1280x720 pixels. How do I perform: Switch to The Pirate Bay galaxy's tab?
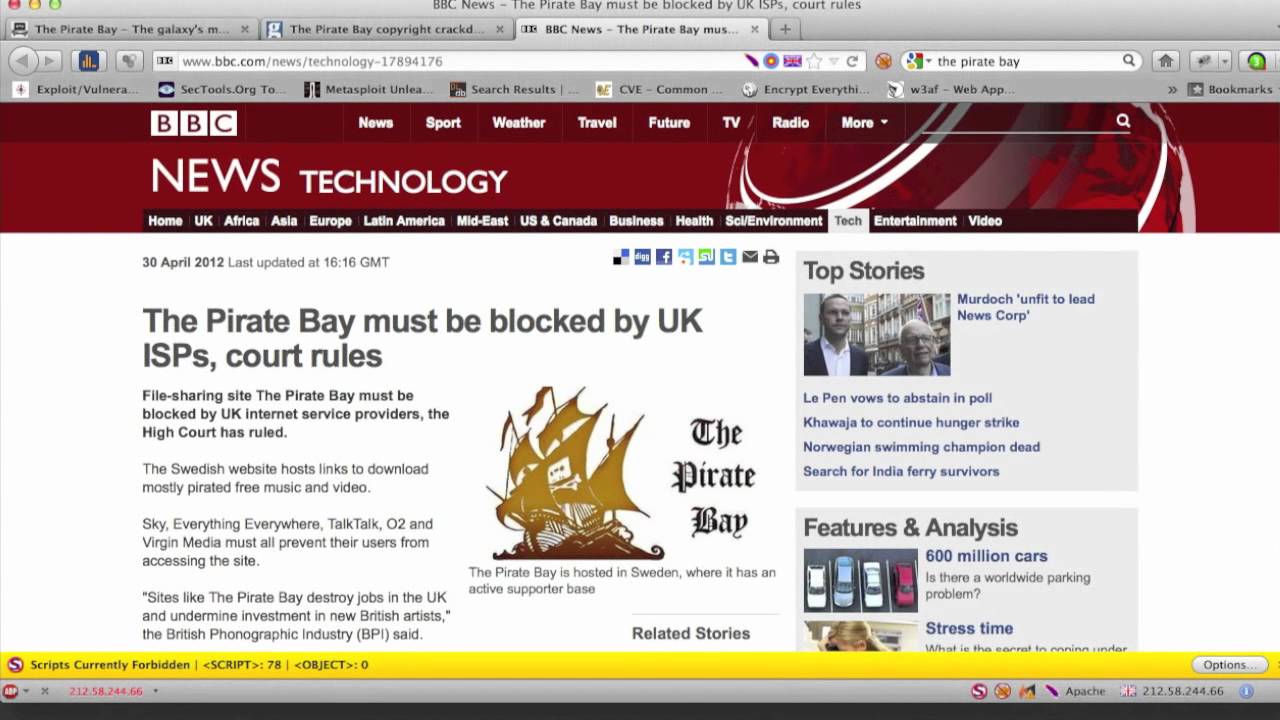(x=129, y=29)
